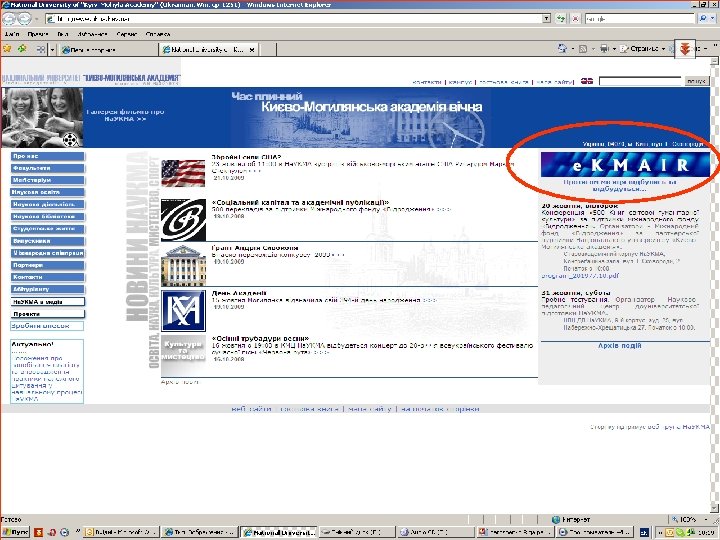720x540 pixels.
Task: Open the address bar dropdown arrow
Action: (x=546, y=18)
